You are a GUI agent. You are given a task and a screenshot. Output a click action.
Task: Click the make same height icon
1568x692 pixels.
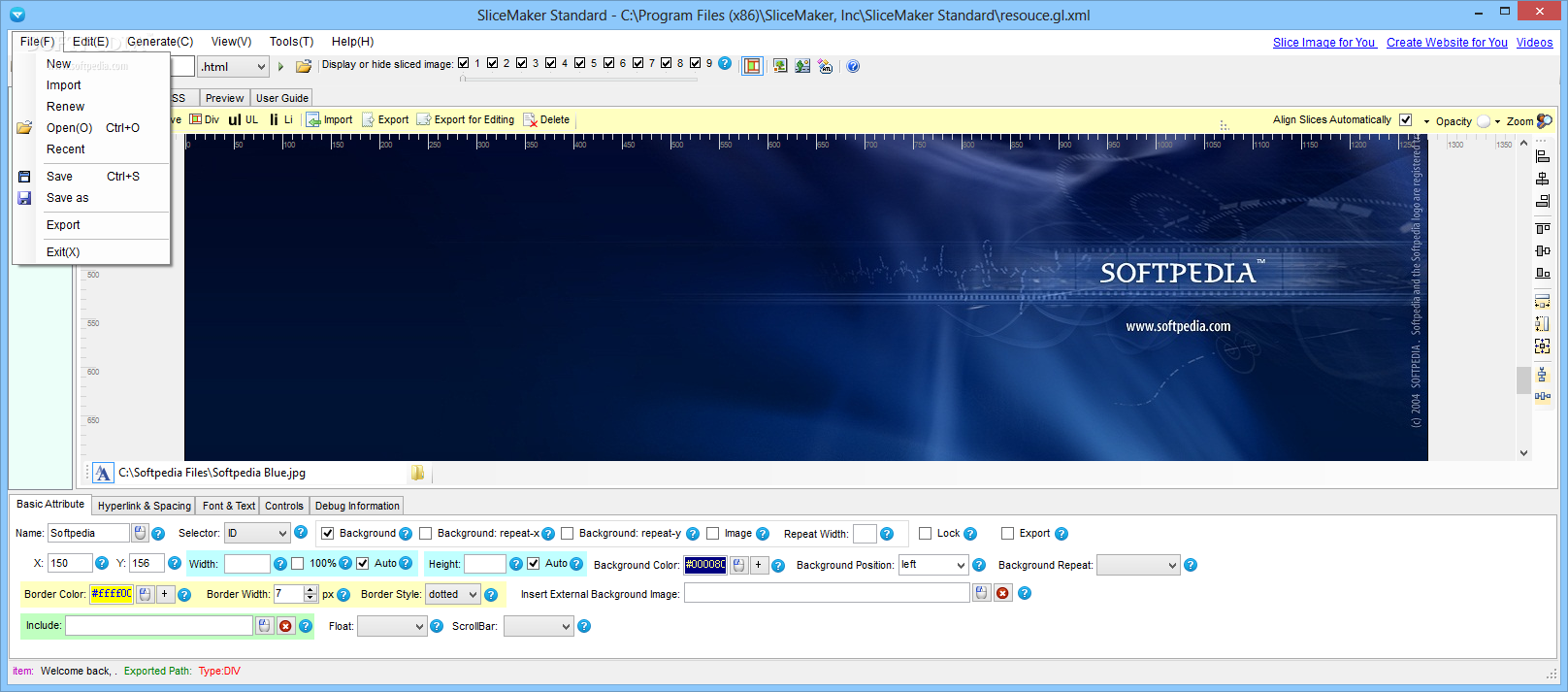point(1543,323)
